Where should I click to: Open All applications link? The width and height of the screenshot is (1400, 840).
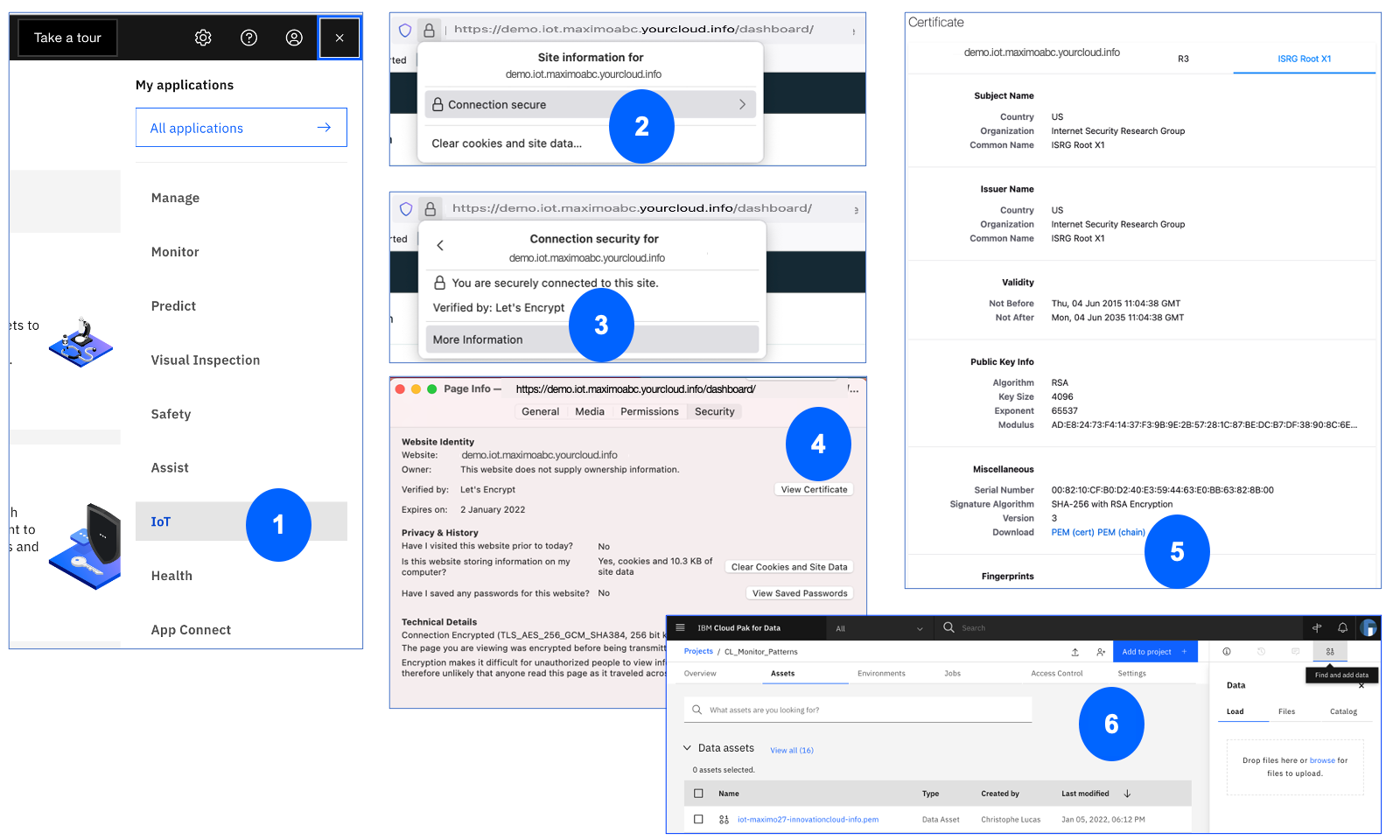(x=241, y=128)
